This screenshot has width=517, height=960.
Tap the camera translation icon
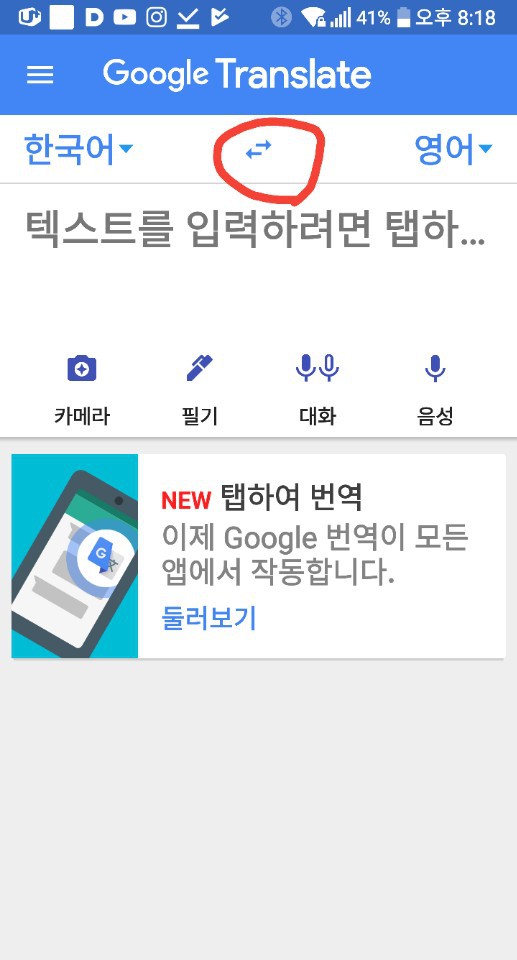81,369
